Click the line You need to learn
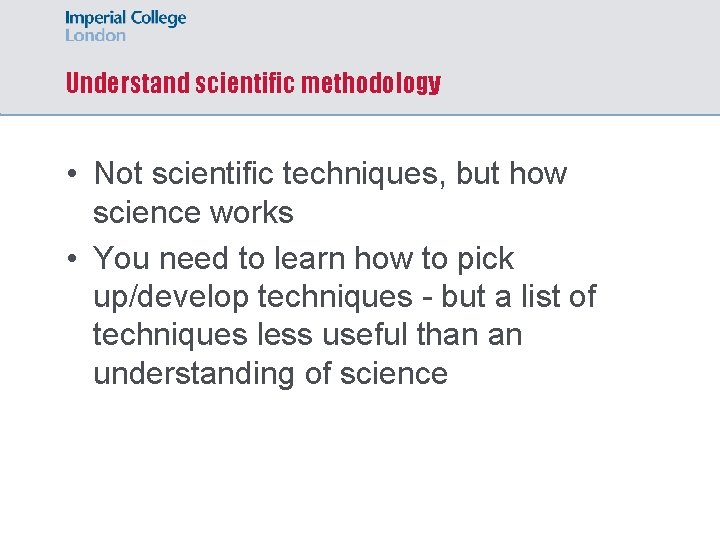 304,259
